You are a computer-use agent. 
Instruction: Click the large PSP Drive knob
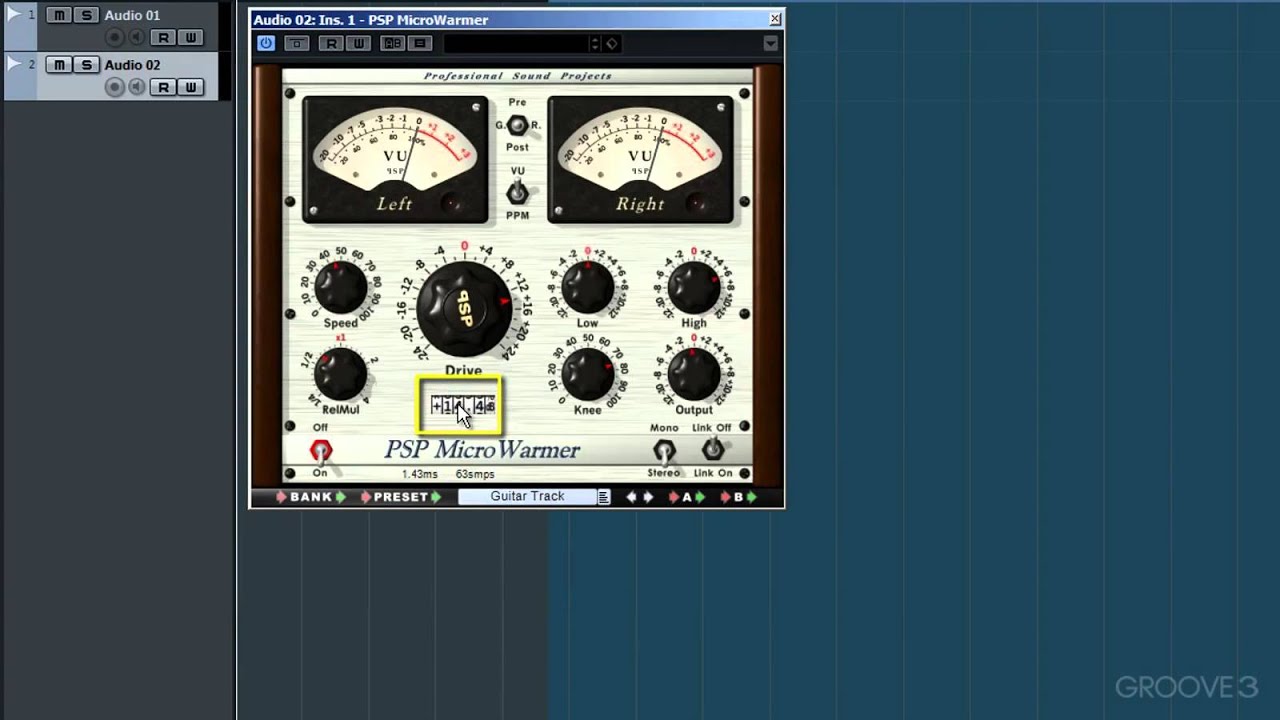(x=464, y=308)
